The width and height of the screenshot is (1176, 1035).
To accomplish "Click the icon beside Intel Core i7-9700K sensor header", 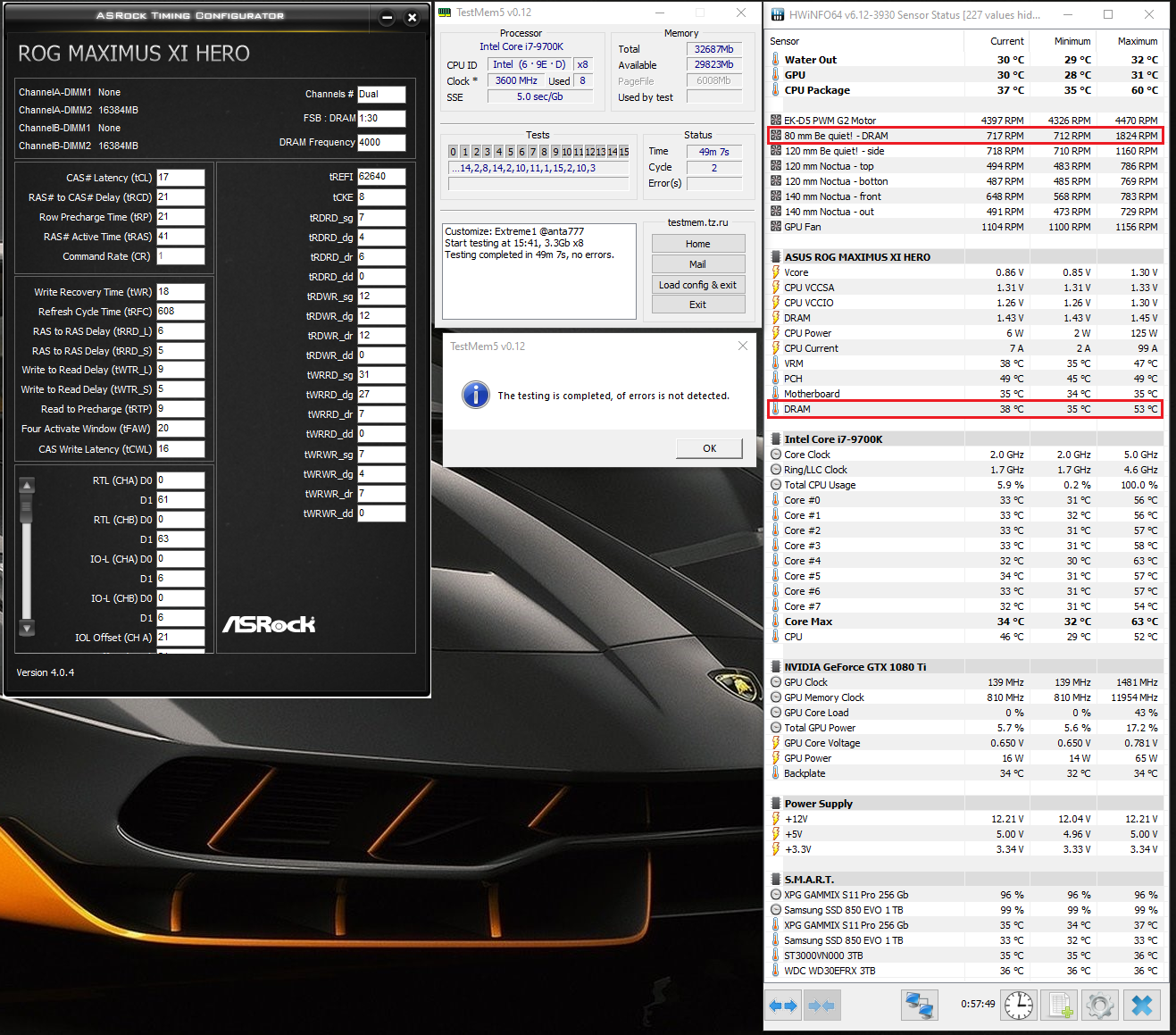I will (776, 439).
